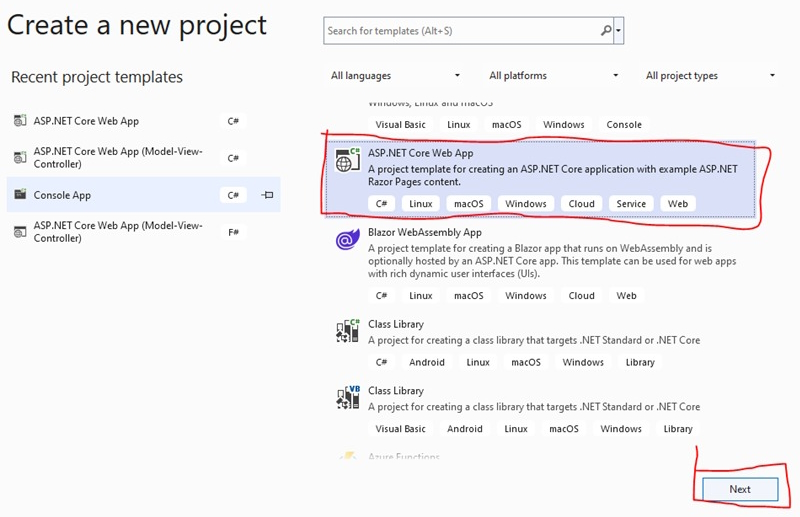Image resolution: width=800 pixels, height=517 pixels.
Task: Select the ASP.NET Core Web App template icon
Action: (x=347, y=160)
